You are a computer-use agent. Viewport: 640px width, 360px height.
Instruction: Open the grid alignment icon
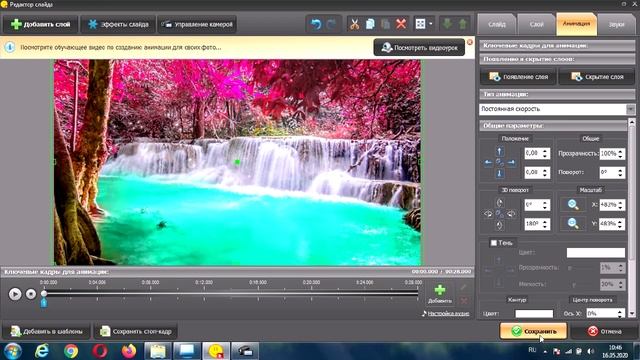pos(420,24)
